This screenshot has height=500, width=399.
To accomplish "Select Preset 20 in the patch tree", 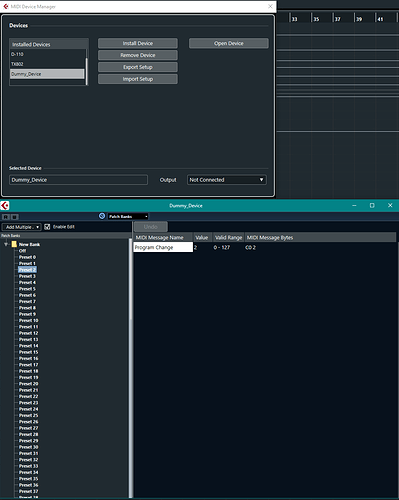I will 29,384.
